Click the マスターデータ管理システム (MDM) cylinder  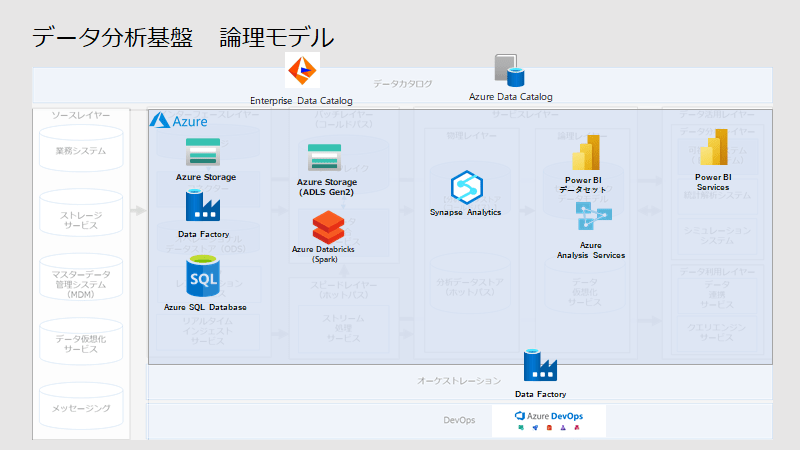pyautogui.click(x=81, y=278)
